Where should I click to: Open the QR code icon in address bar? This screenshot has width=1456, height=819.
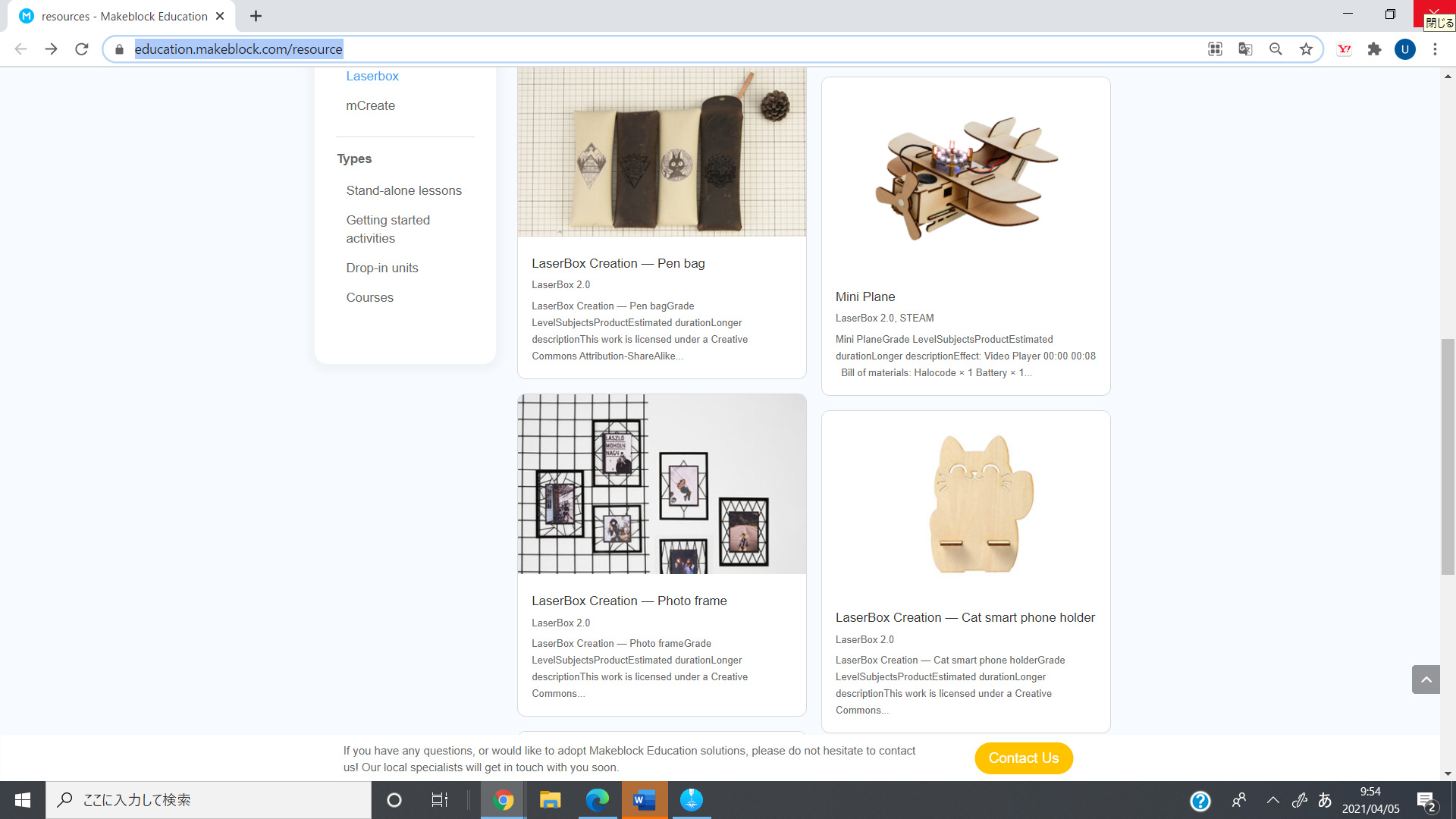pyautogui.click(x=1215, y=49)
